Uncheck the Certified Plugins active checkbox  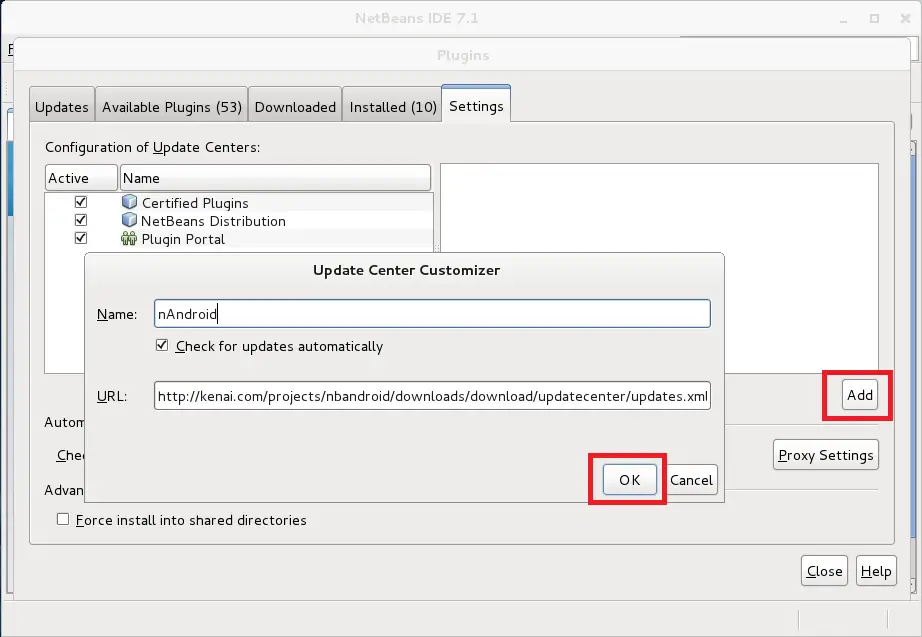[81, 202]
